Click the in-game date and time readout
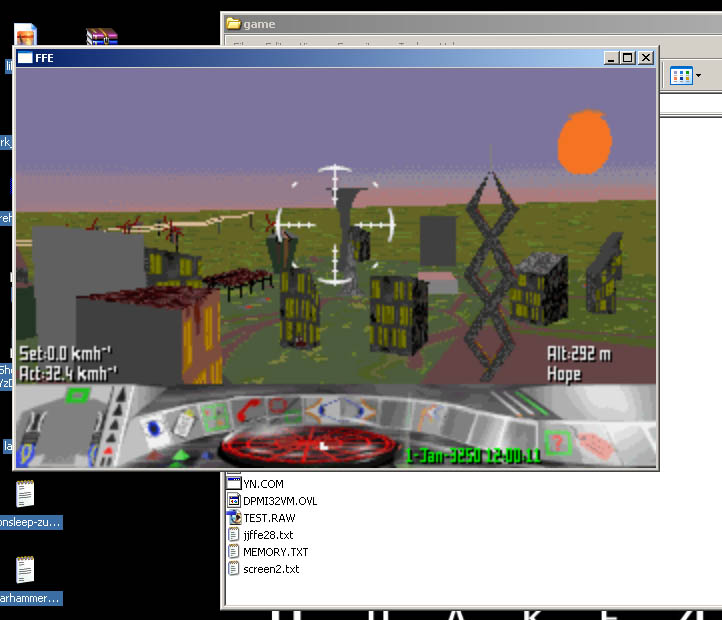Image resolution: width=722 pixels, height=620 pixels. point(473,456)
